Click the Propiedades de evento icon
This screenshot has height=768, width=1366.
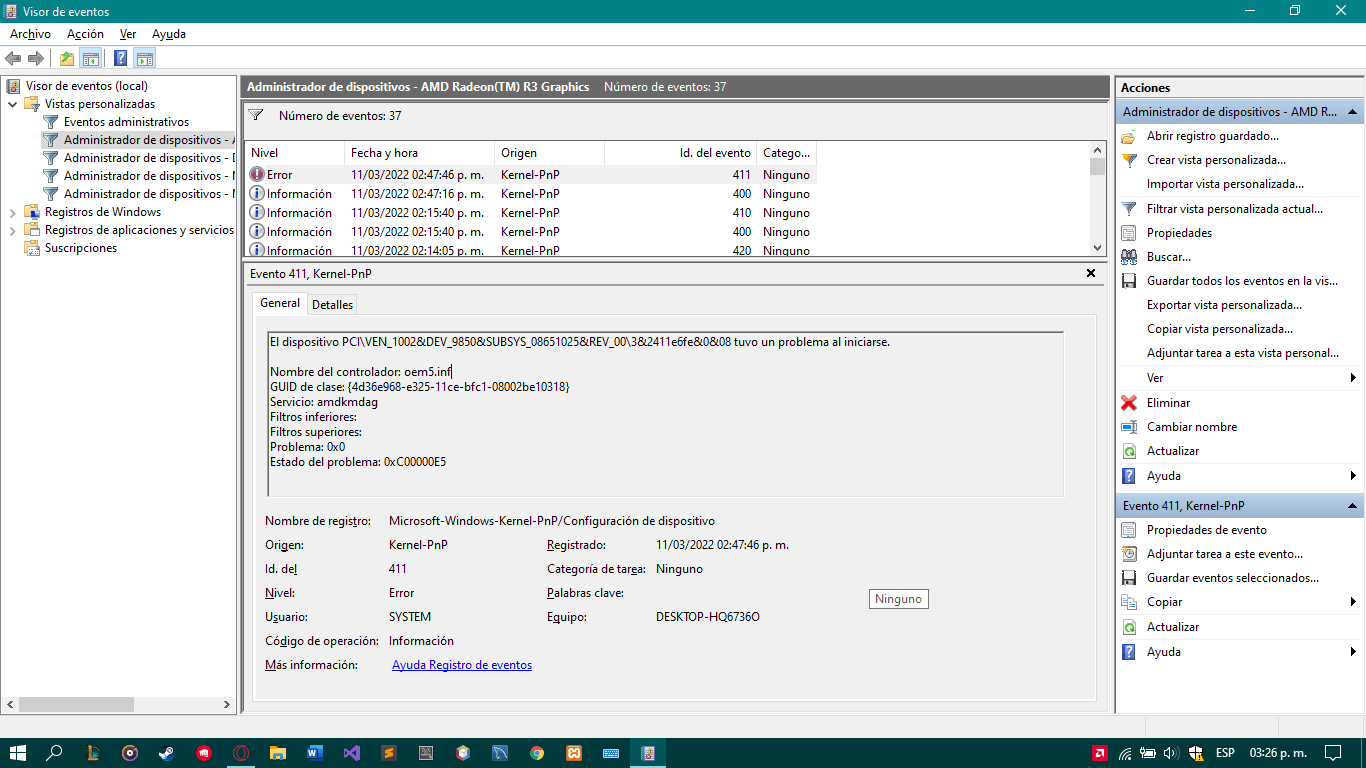click(1129, 530)
